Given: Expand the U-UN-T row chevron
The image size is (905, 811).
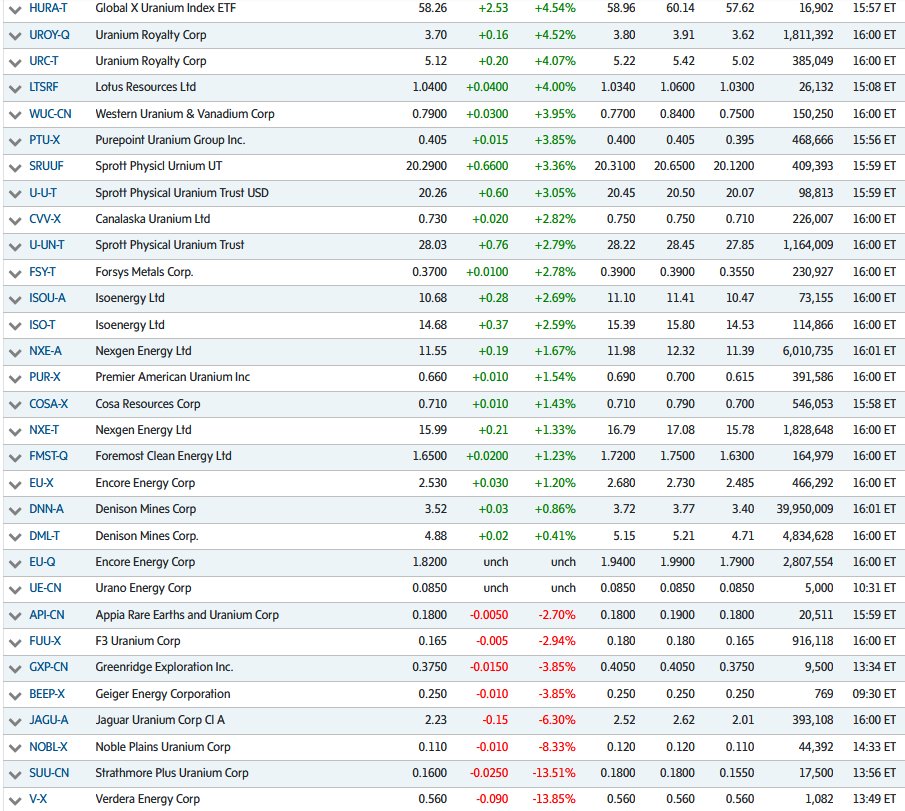Looking at the screenshot, I should [x=15, y=246].
